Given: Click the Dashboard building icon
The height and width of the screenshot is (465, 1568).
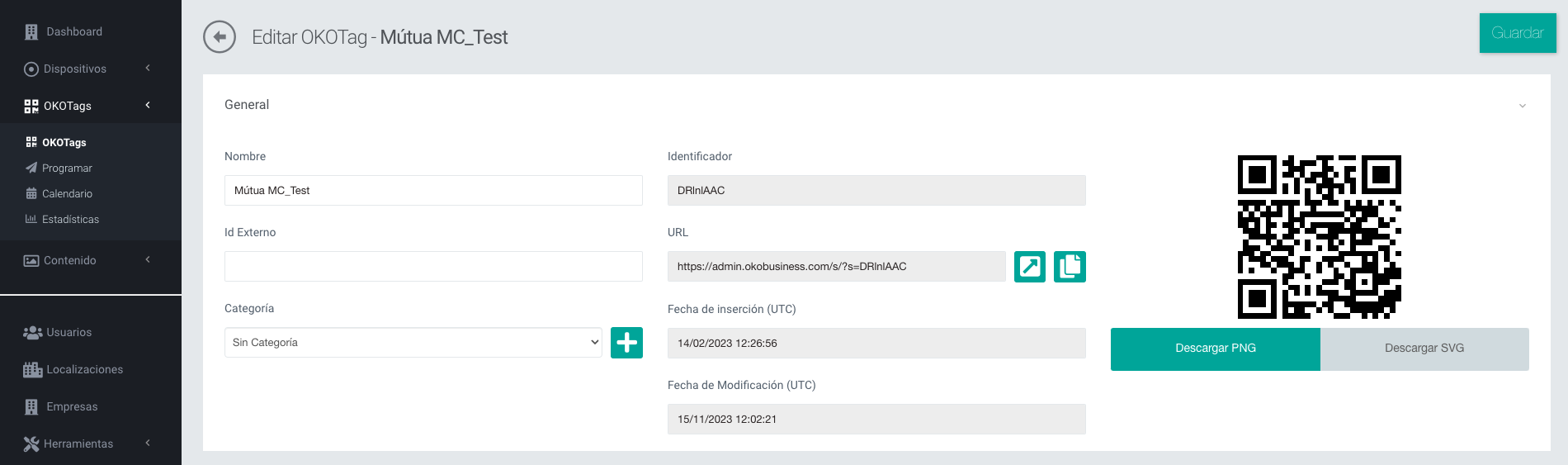Looking at the screenshot, I should pyautogui.click(x=31, y=32).
